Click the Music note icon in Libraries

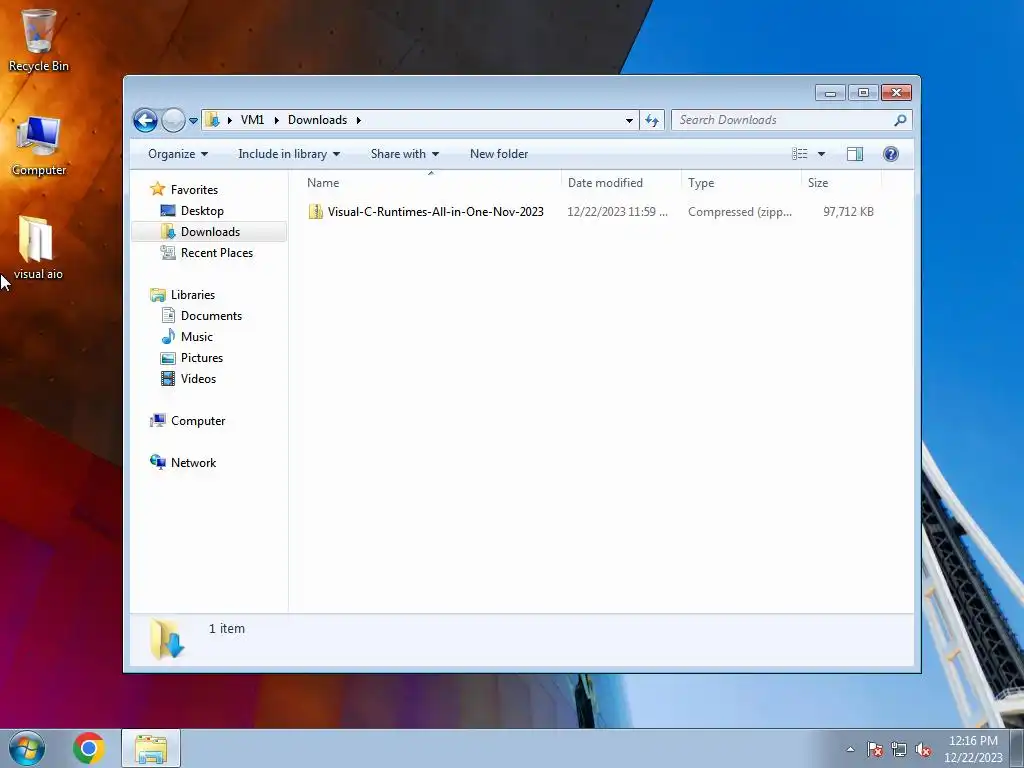[x=168, y=336]
